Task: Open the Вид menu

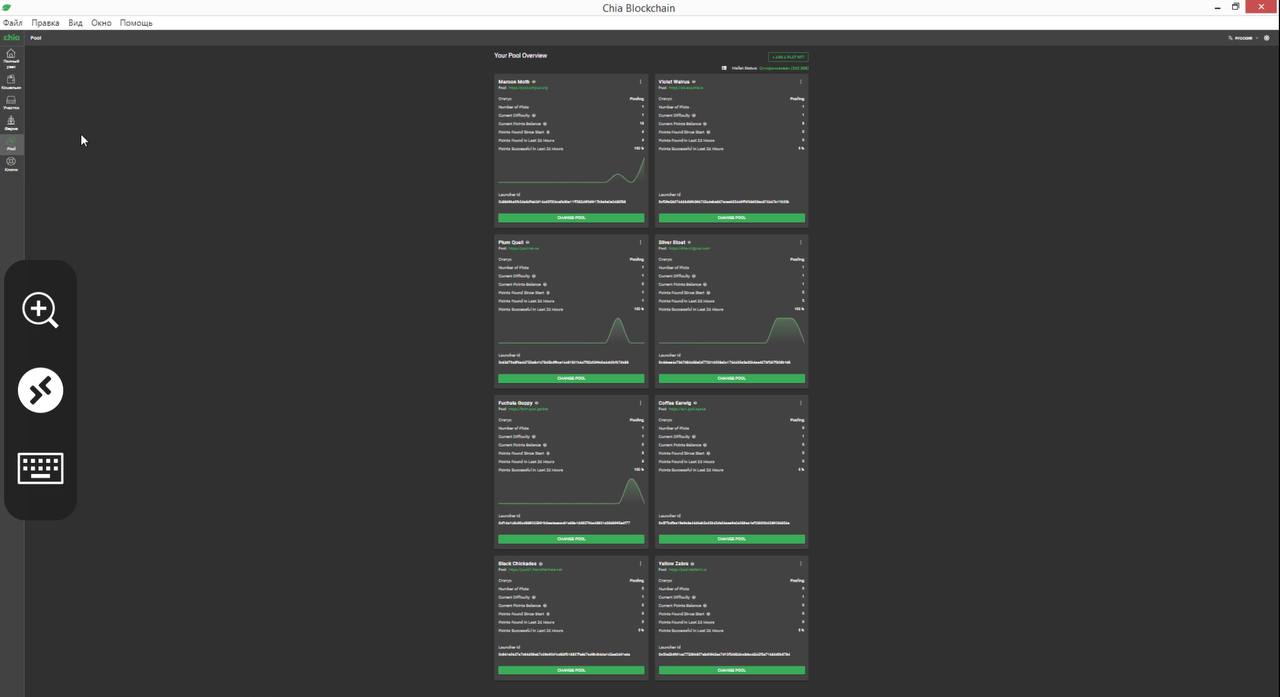Action: pyautogui.click(x=75, y=22)
